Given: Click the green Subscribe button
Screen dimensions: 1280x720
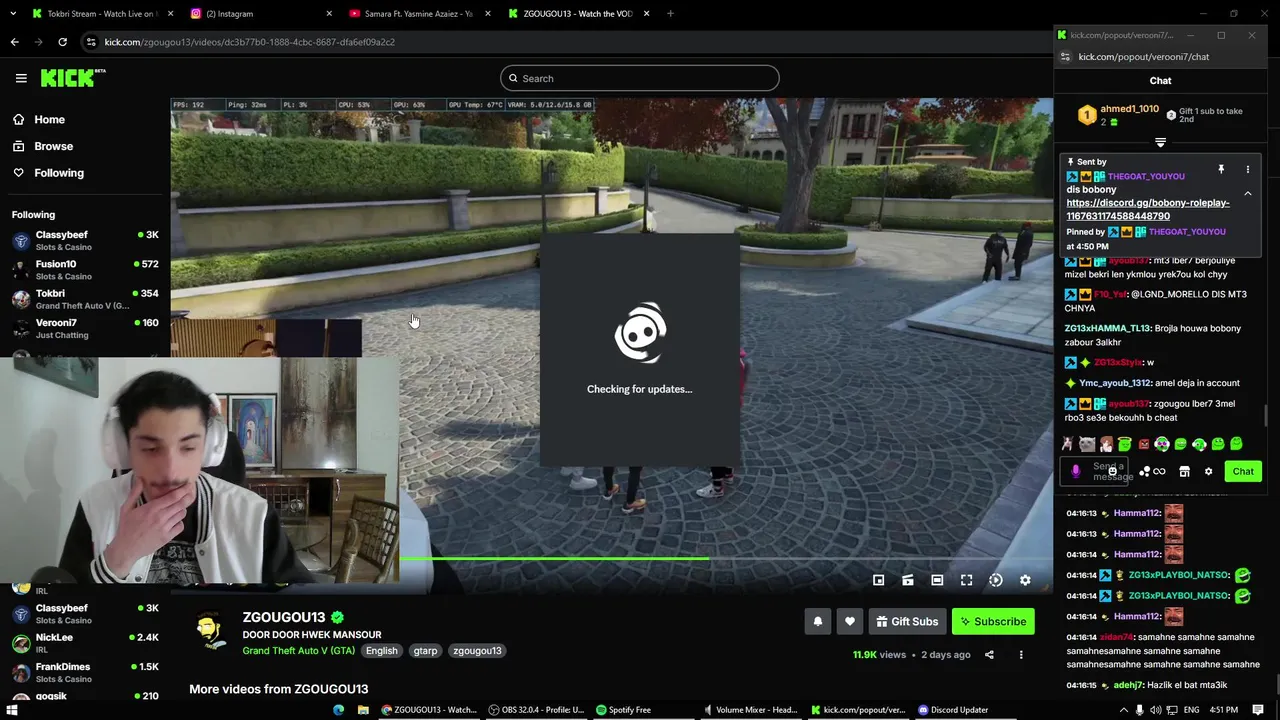Looking at the screenshot, I should pyautogui.click(x=993, y=621).
